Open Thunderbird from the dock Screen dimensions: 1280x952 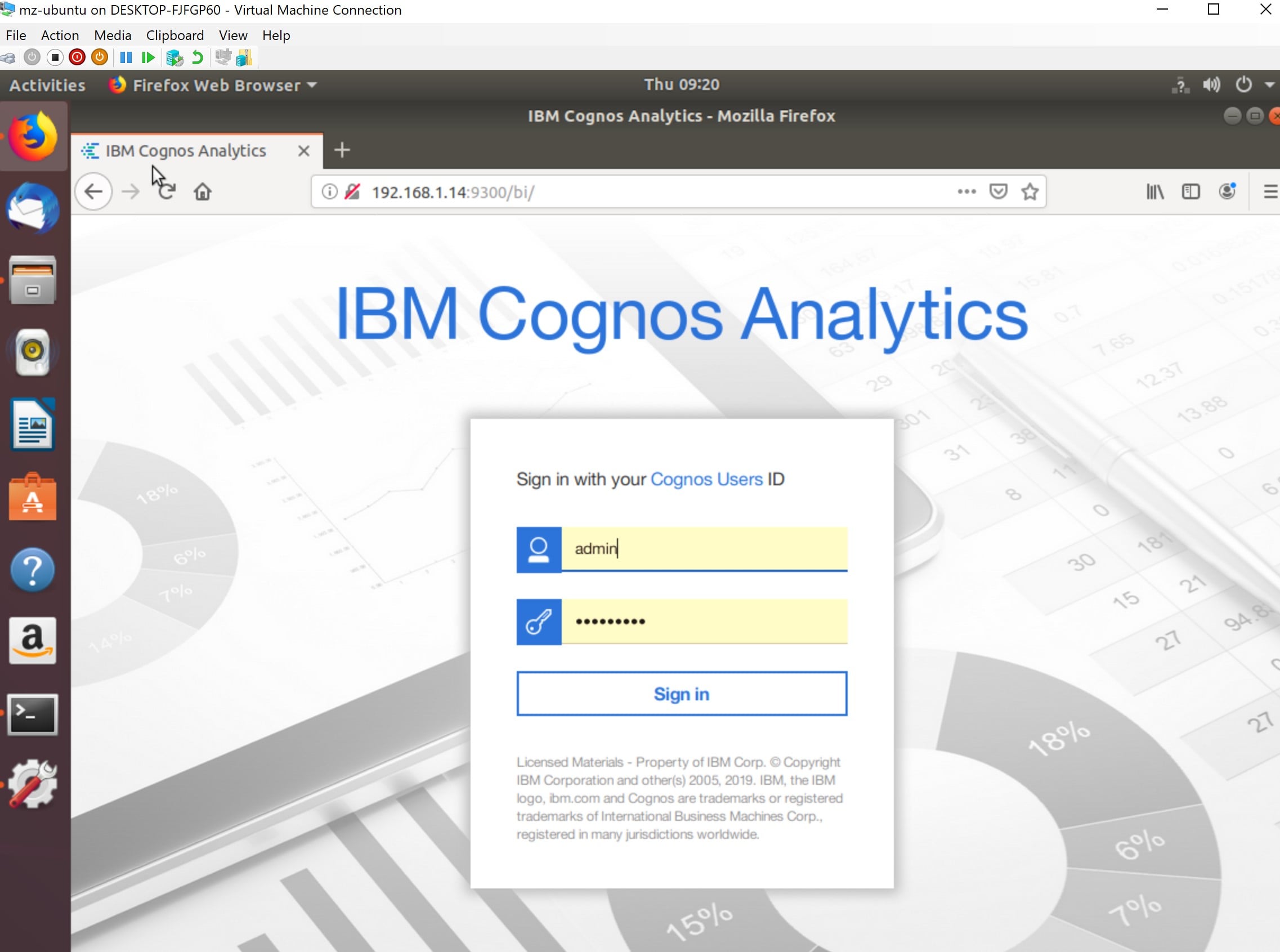(33, 209)
